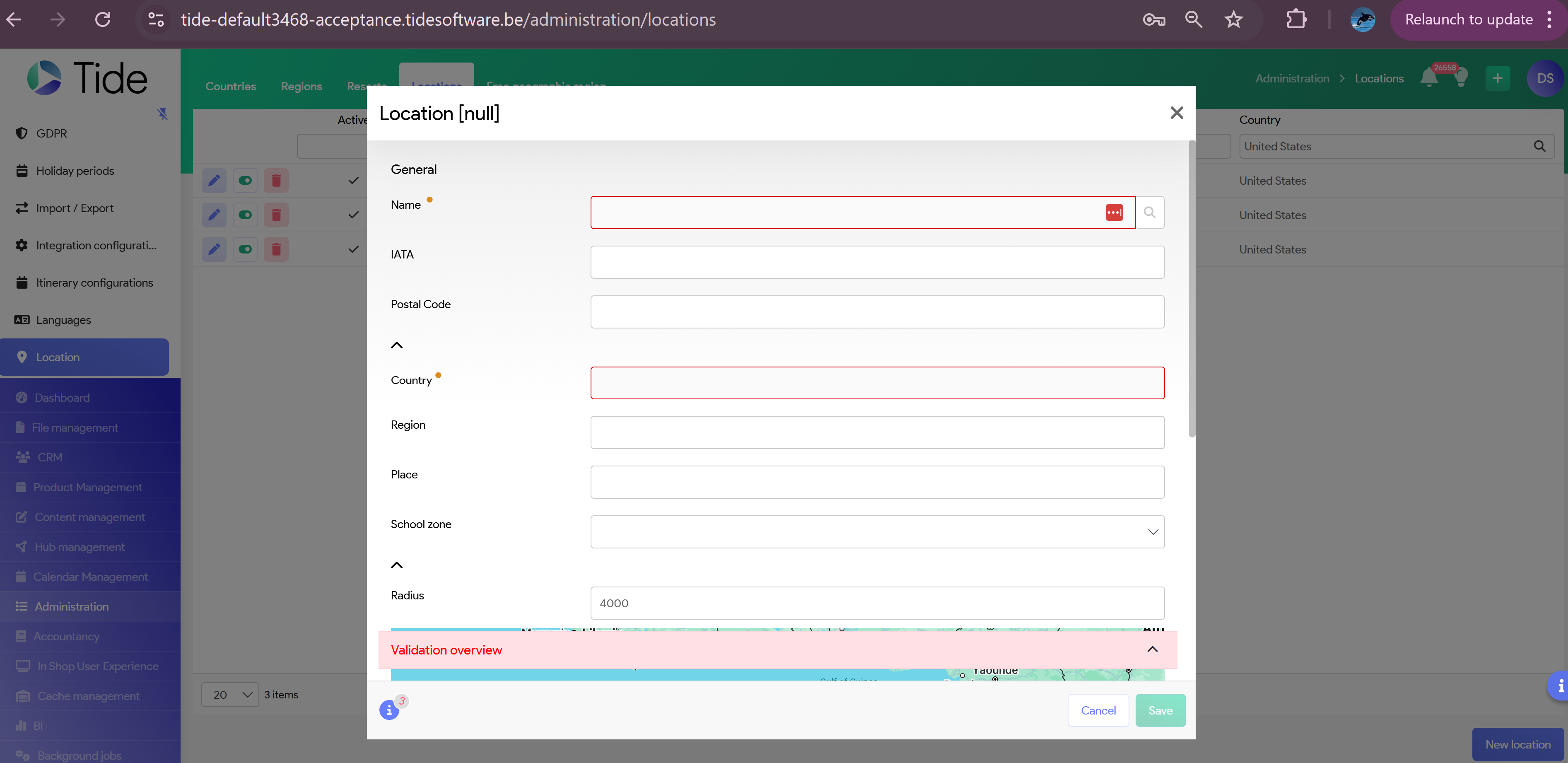
Task: Toggle the active switch on the first row
Action: (245, 181)
